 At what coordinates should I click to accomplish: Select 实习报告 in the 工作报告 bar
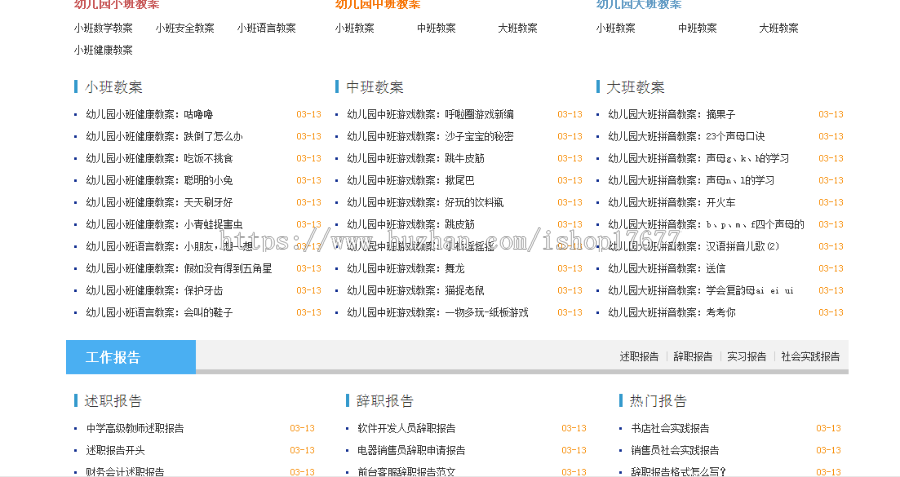pos(746,356)
